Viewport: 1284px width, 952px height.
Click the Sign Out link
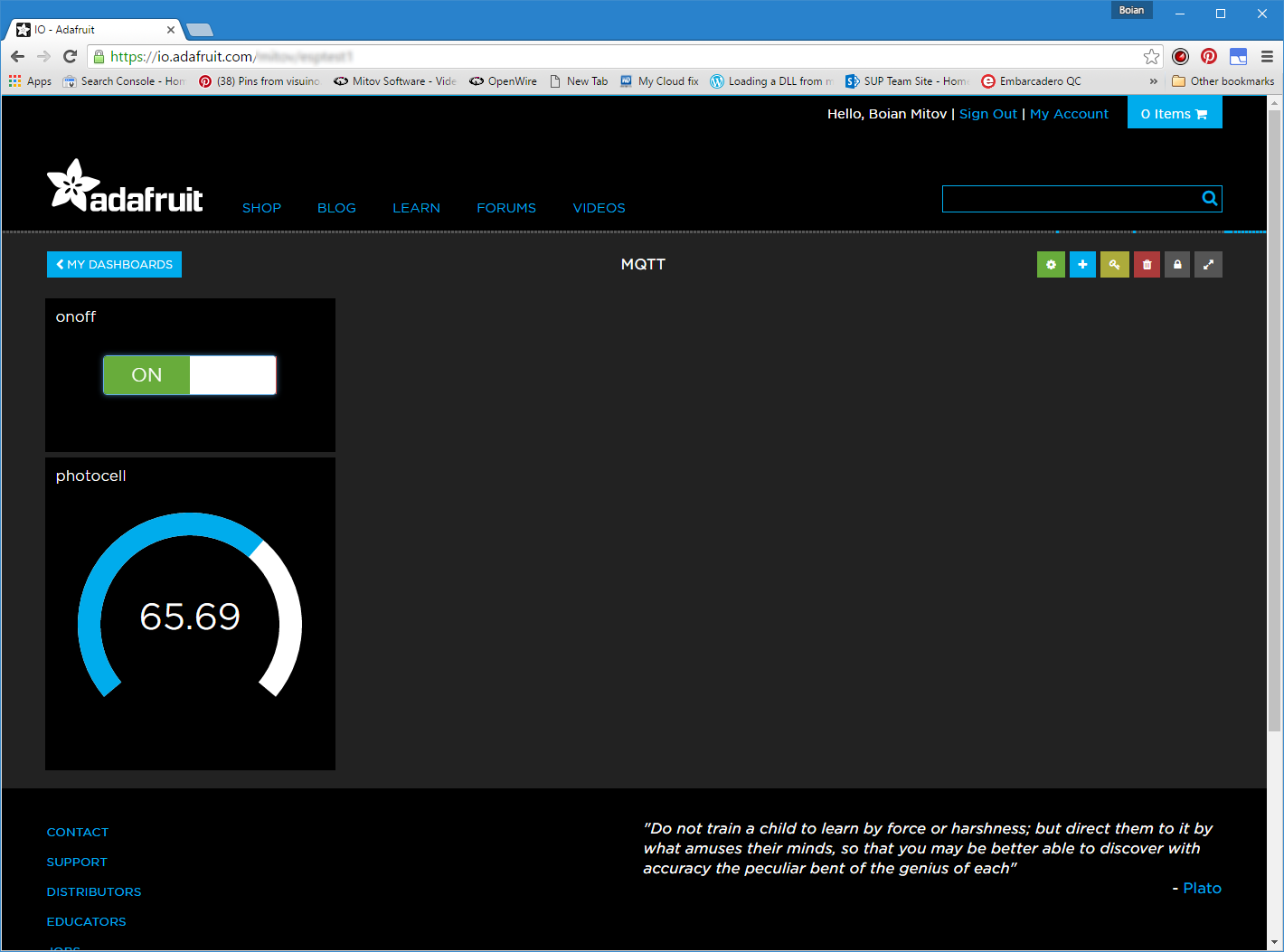988,113
